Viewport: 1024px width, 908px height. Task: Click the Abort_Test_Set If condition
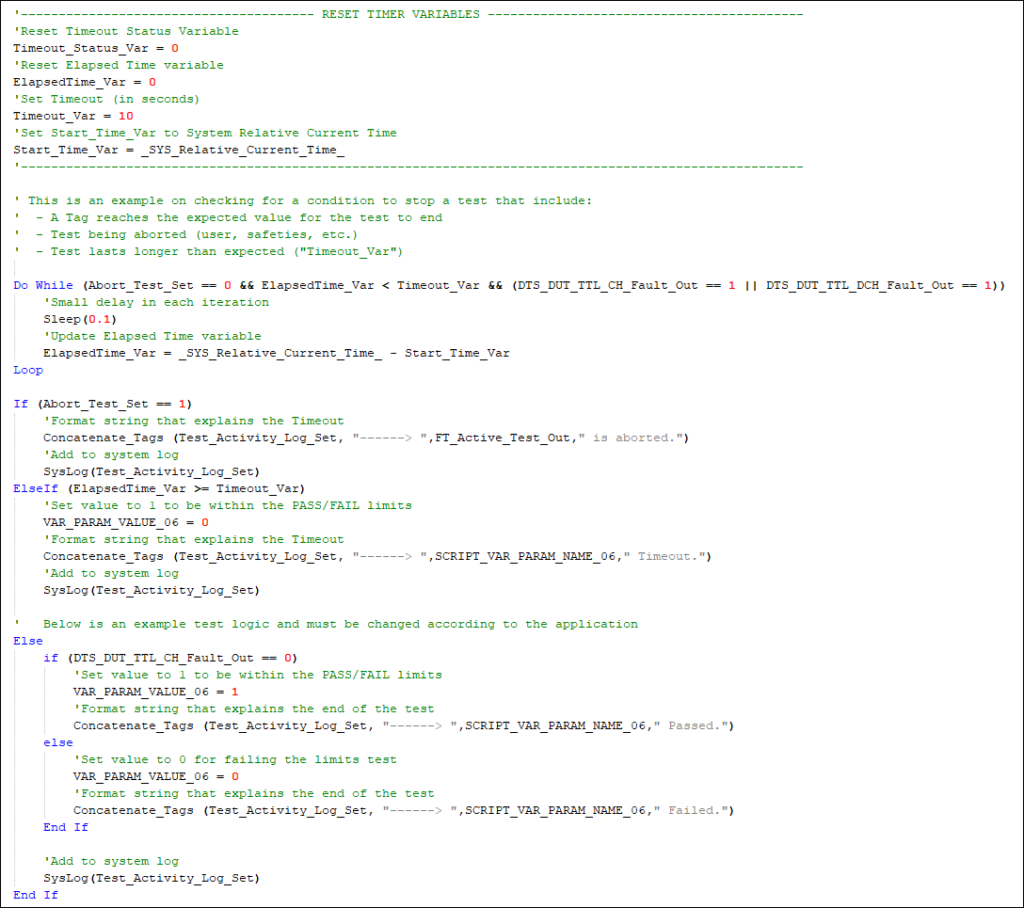click(90, 404)
